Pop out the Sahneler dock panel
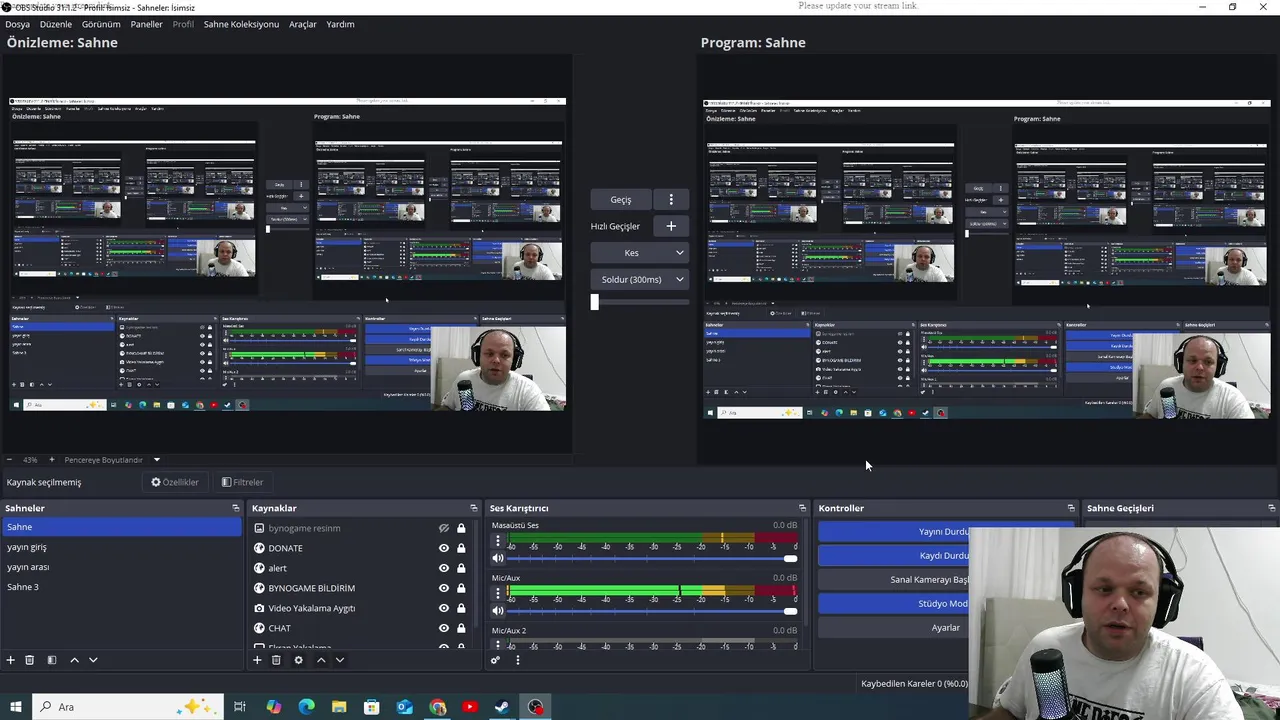Viewport: 1280px width, 720px height. point(236,508)
